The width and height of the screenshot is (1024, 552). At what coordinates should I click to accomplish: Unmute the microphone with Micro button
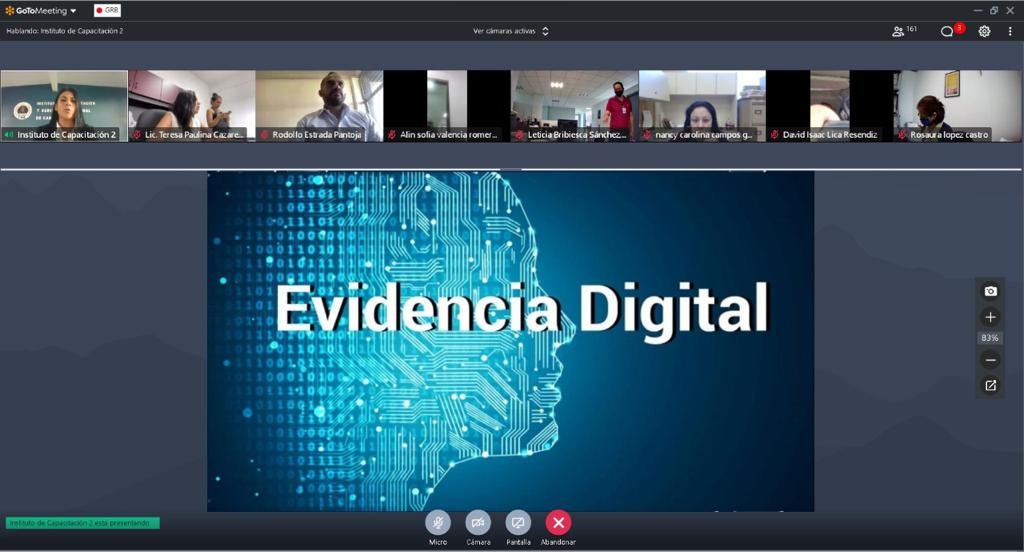pos(438,522)
